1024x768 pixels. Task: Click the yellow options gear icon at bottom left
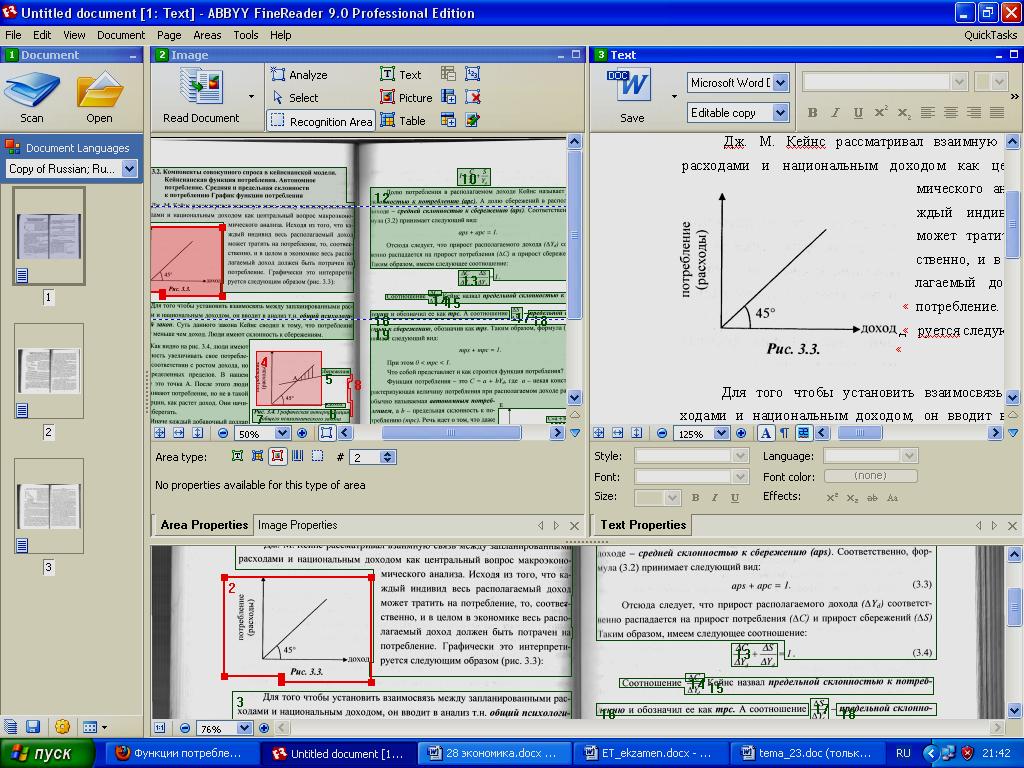63,726
